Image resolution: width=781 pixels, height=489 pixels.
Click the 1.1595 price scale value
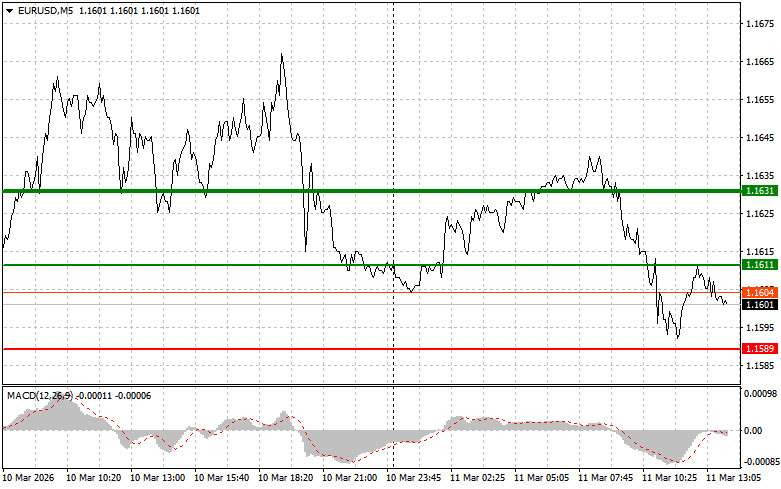(x=760, y=327)
